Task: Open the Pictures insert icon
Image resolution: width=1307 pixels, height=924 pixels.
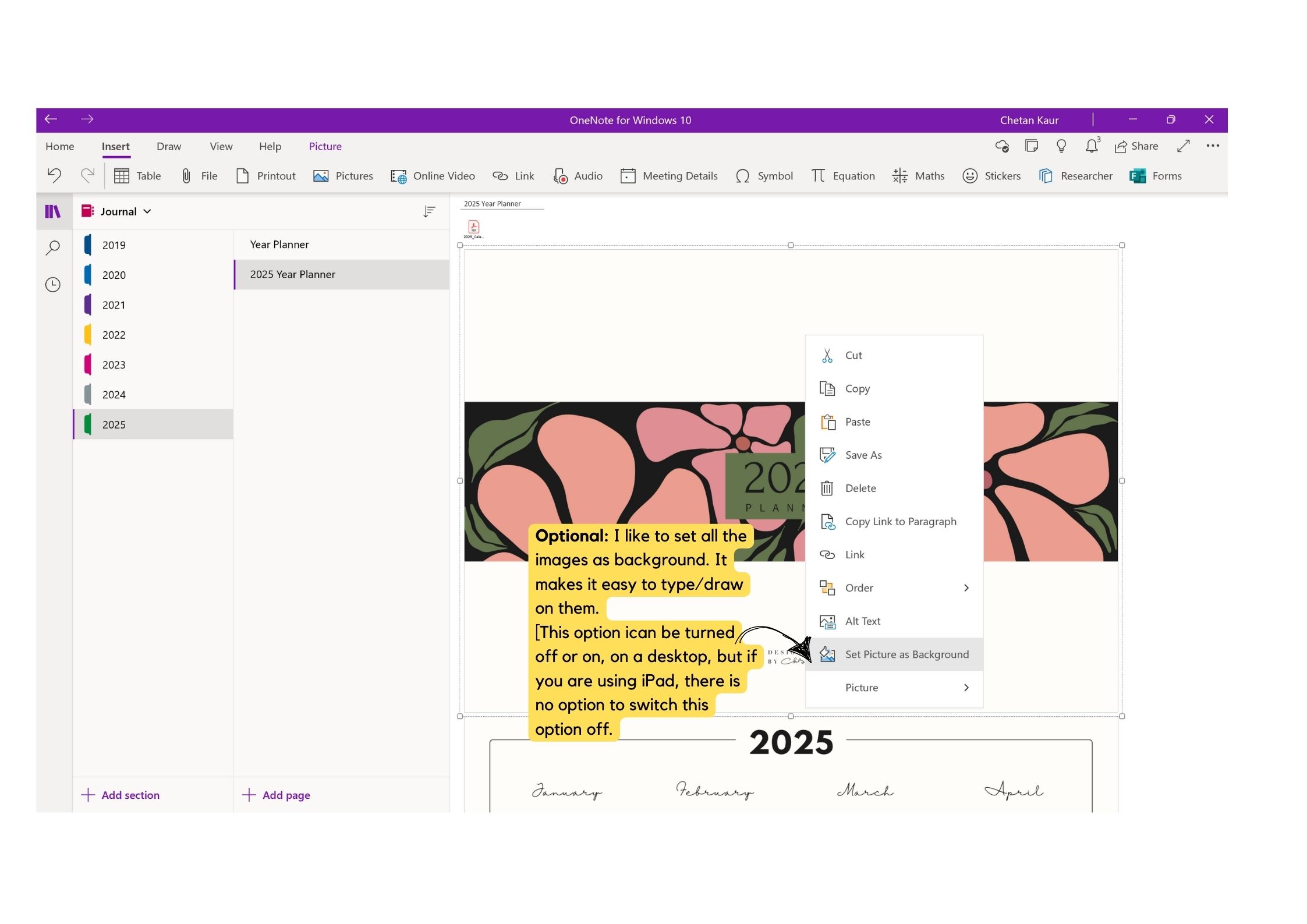Action: [343, 176]
